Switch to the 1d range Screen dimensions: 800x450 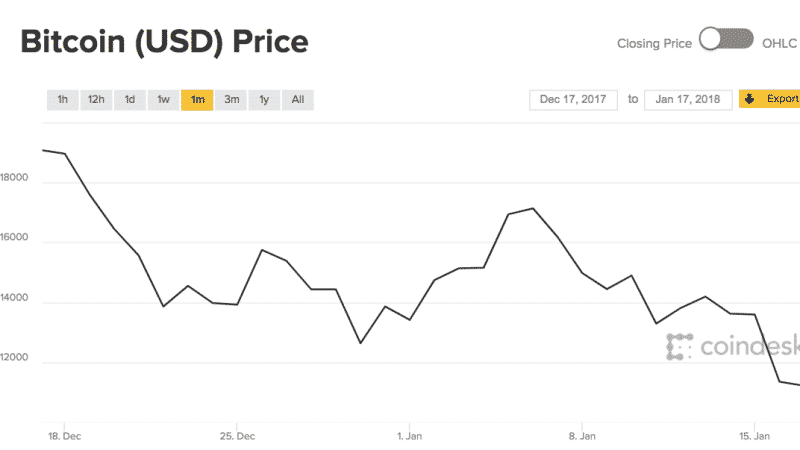[130, 99]
